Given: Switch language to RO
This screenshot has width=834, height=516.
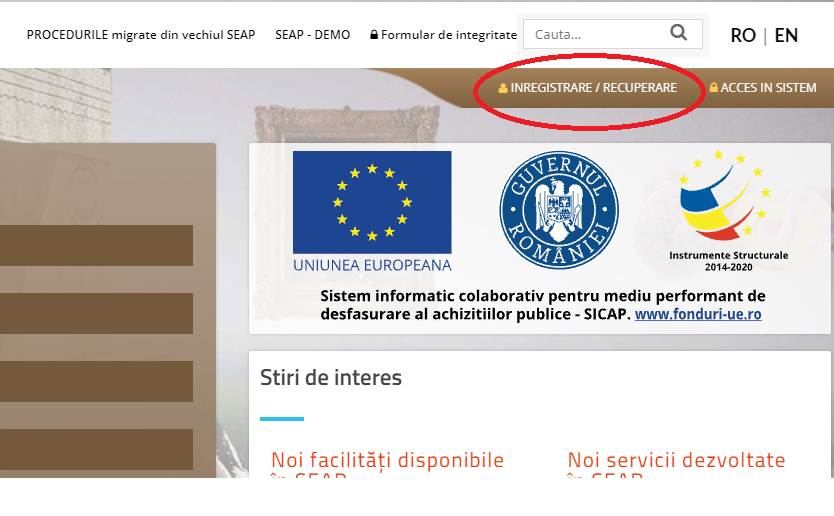Looking at the screenshot, I should point(743,36).
